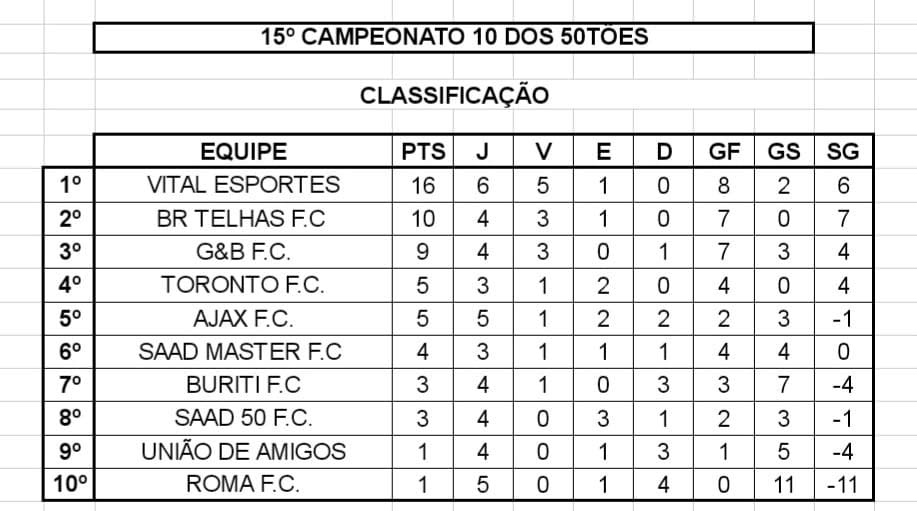Image resolution: width=917 pixels, height=511 pixels.
Task: Click the TORONTO F.C. team cell
Action: click(243, 285)
